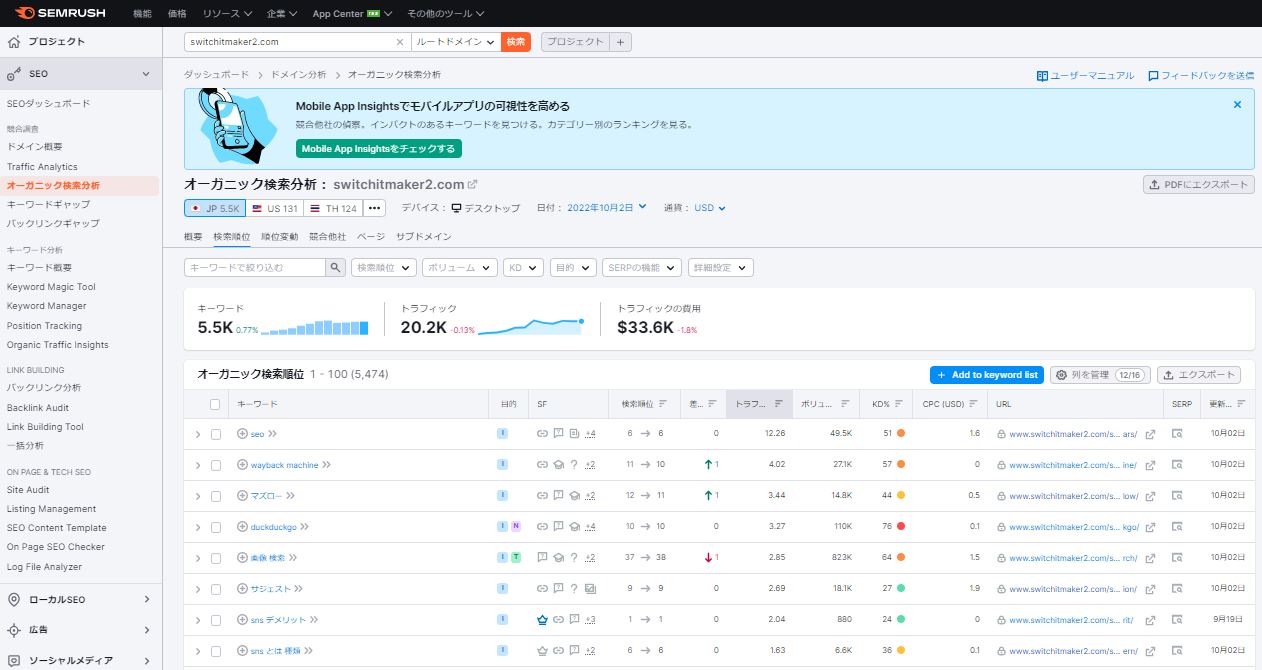Open the KD filter dropdown
Screen dimensions: 1262x670
(x=523, y=268)
